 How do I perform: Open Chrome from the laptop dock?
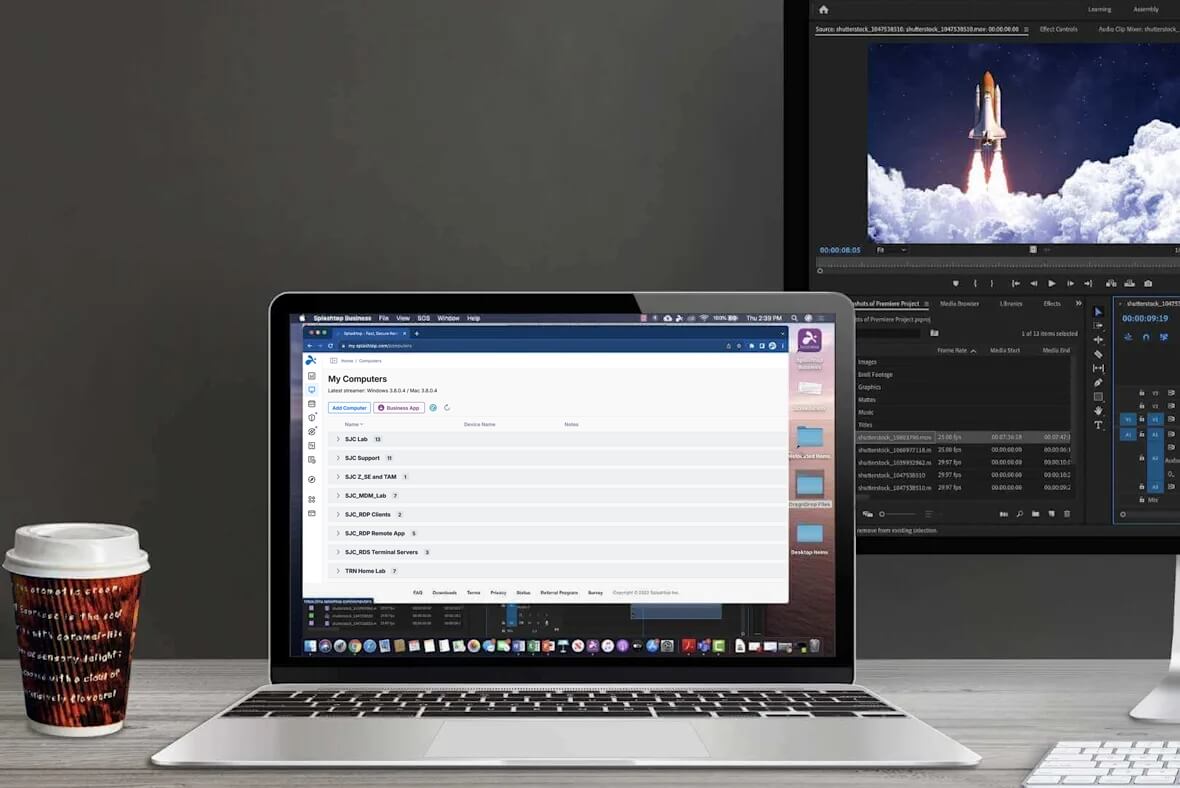point(354,646)
